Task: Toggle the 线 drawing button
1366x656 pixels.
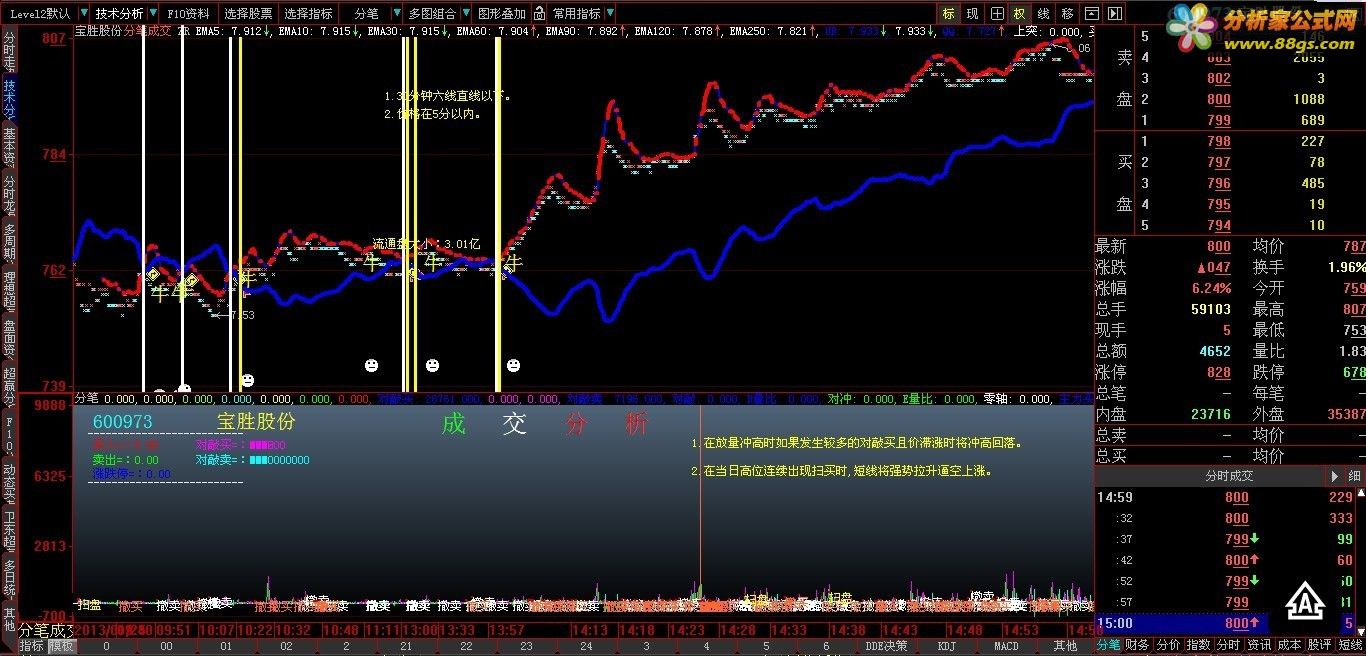Action: [1043, 13]
